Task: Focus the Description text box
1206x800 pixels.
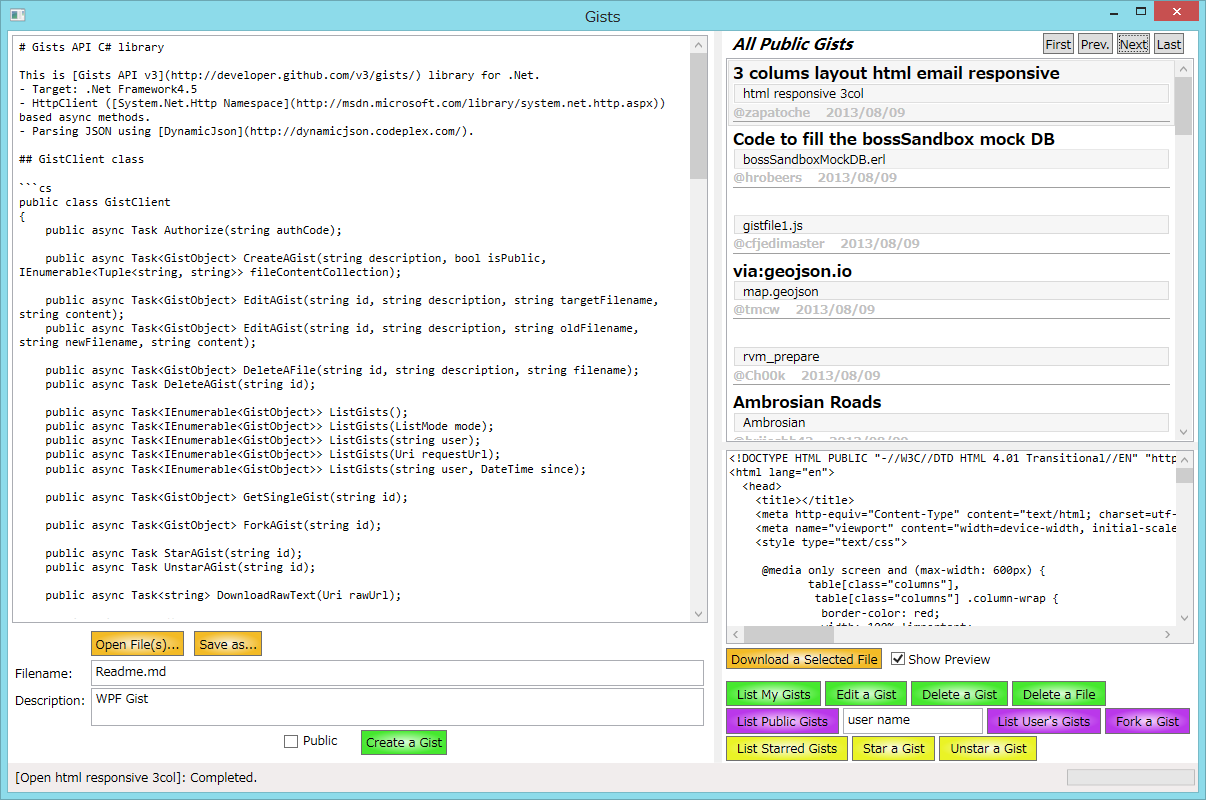Action: click(397, 707)
